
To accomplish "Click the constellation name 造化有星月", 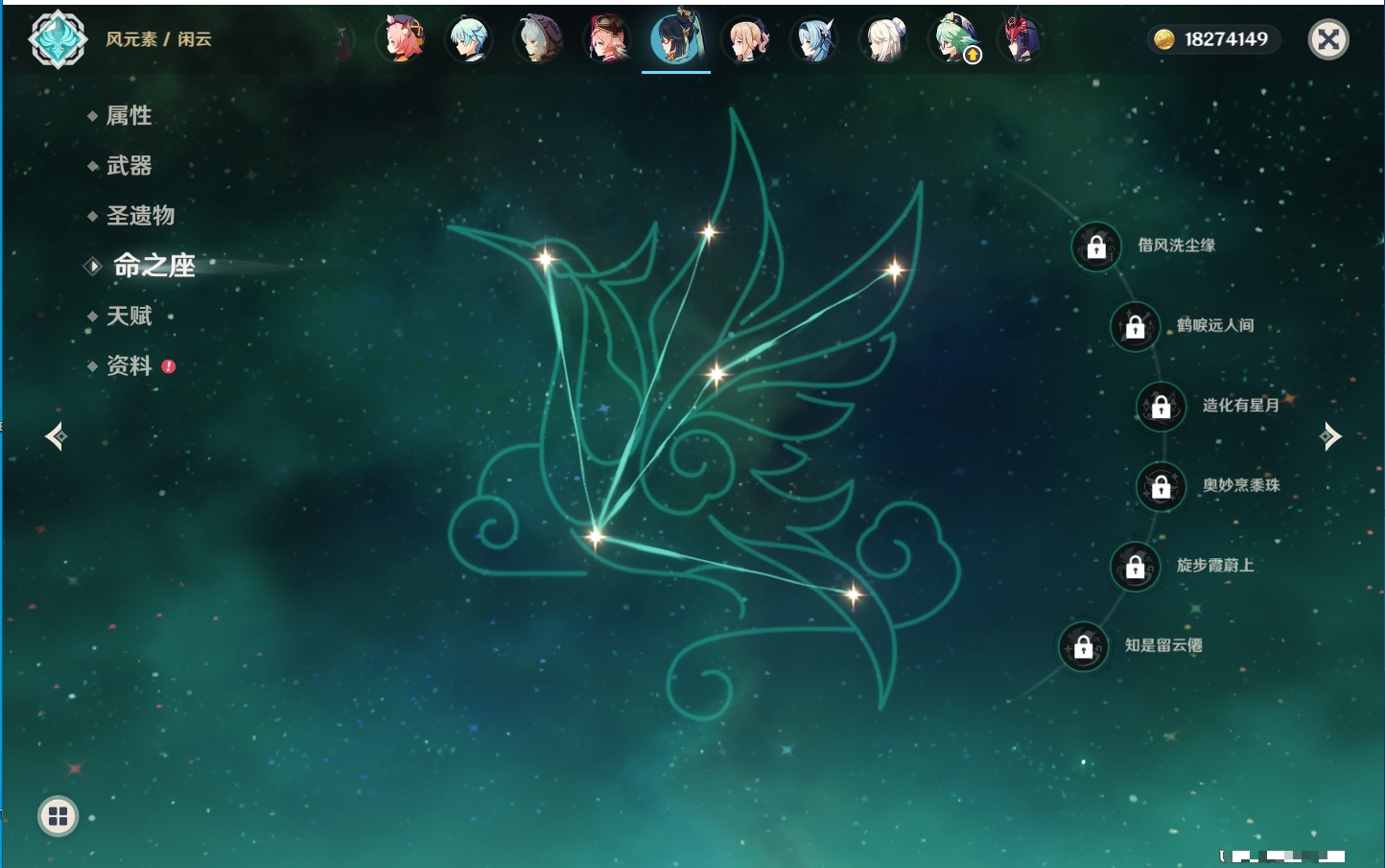I will click(1241, 406).
